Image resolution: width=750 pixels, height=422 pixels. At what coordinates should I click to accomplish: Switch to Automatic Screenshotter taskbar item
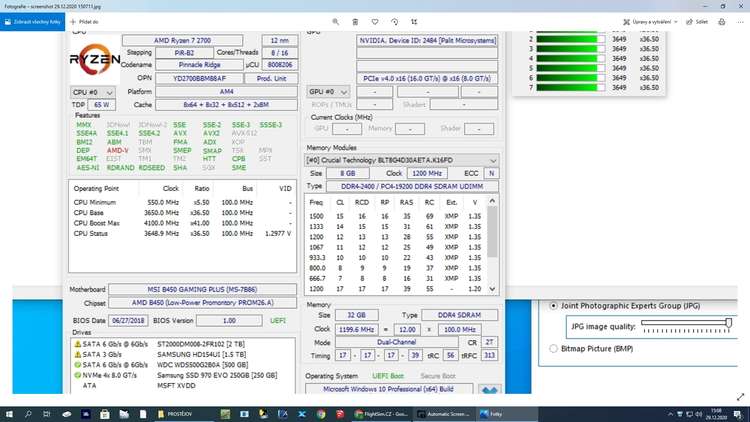(x=445, y=413)
